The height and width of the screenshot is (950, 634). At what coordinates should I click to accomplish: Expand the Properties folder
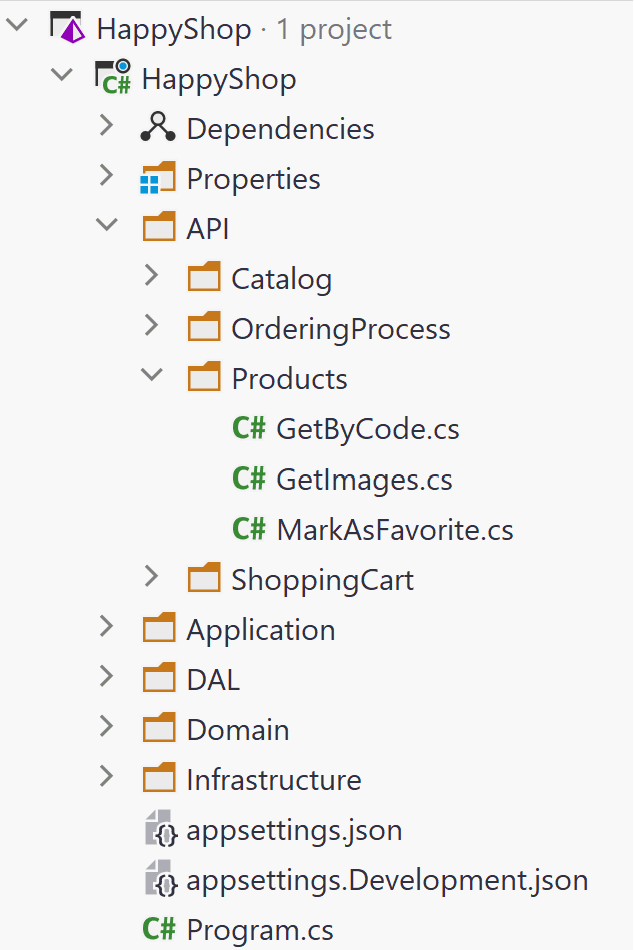[x=107, y=175]
